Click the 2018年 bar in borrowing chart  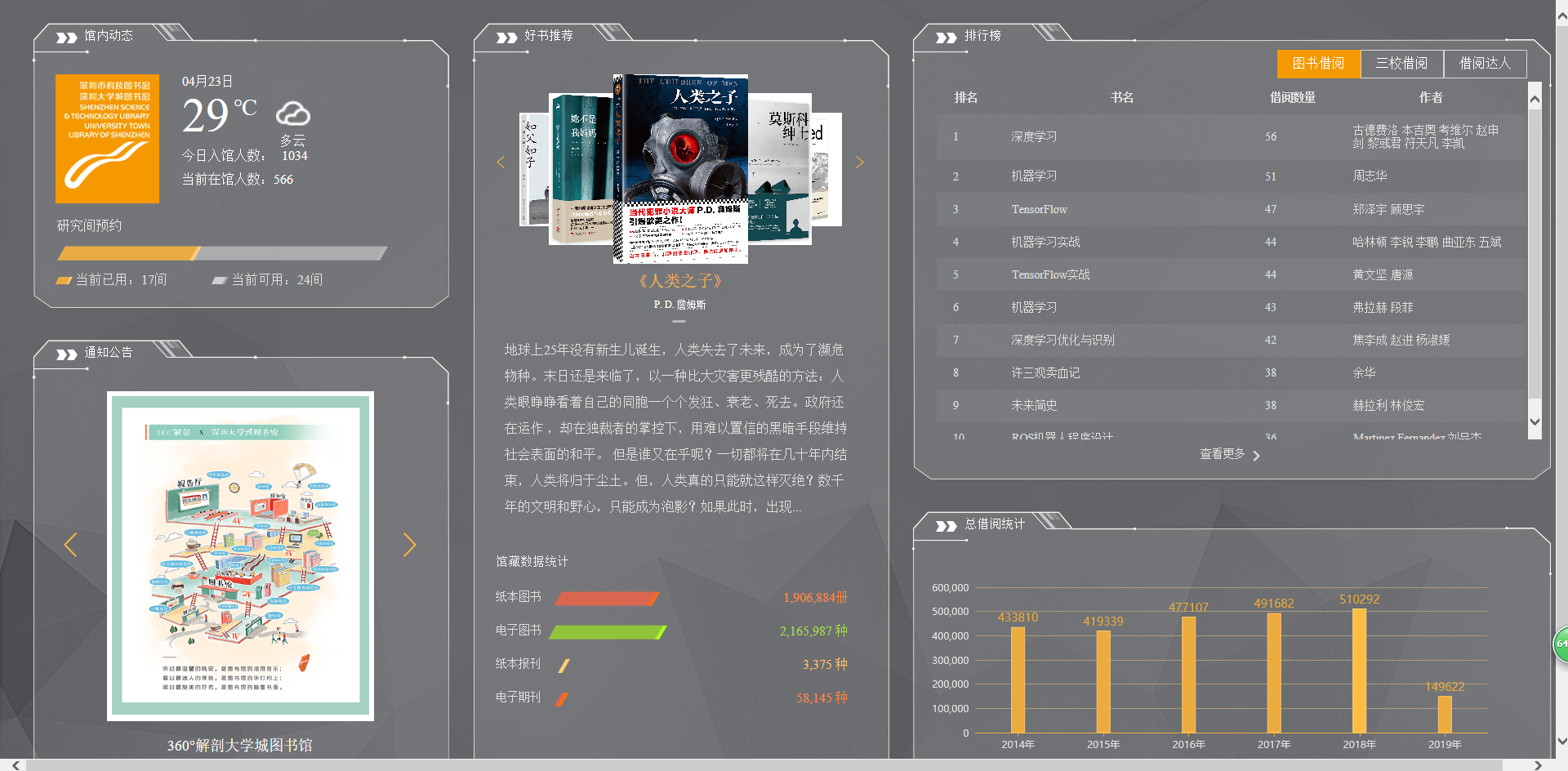1359,671
